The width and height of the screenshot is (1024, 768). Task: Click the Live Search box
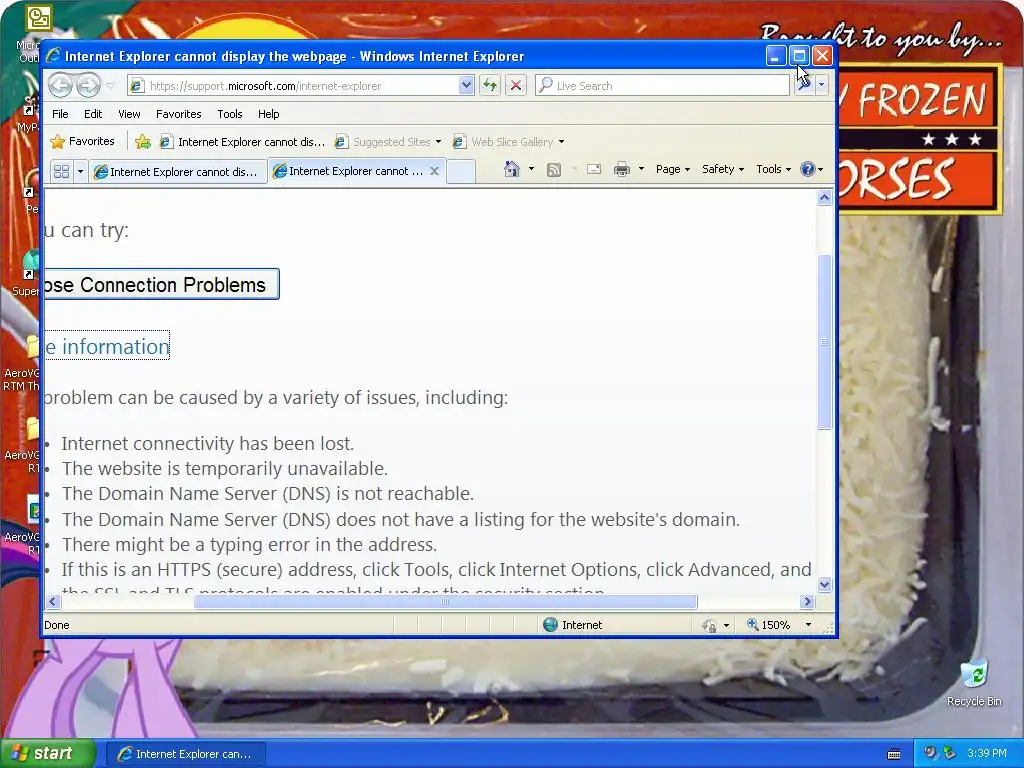pyautogui.click(x=662, y=86)
